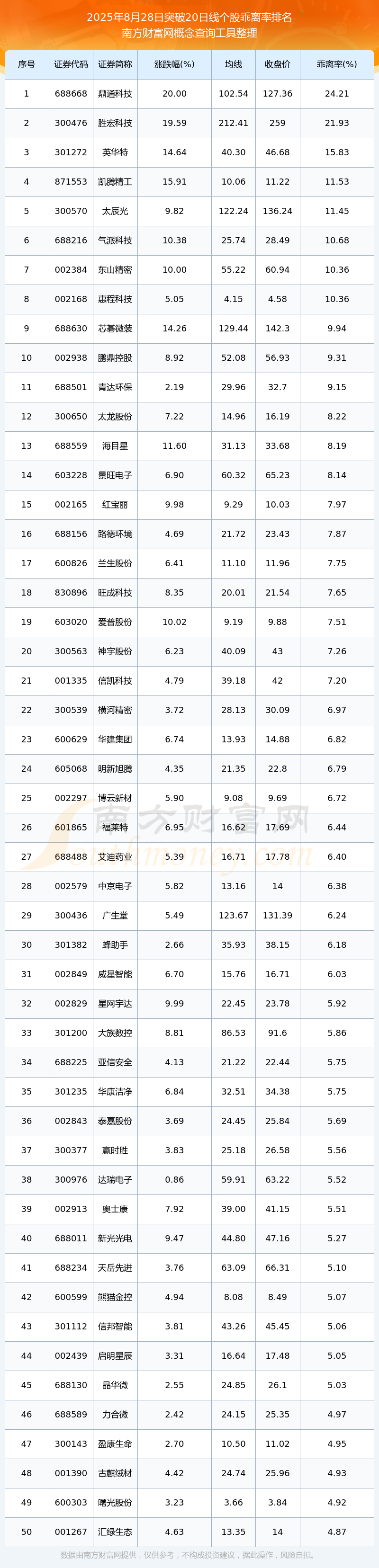Select stock code 600303
Image resolution: width=379 pixels, height=1568 pixels.
[x=71, y=1503]
